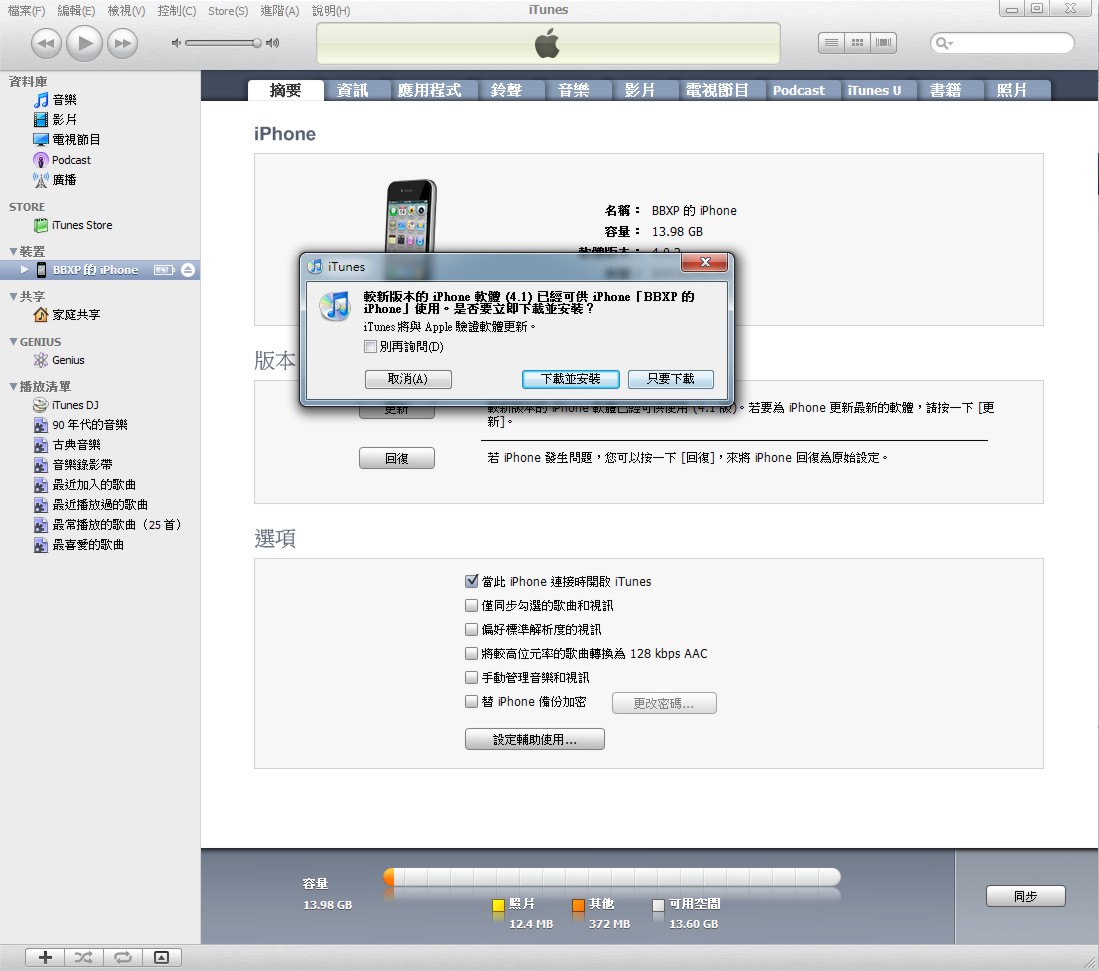The image size is (1099, 971).
Task: Check 別再詢問 in the dialog
Action: click(x=370, y=346)
